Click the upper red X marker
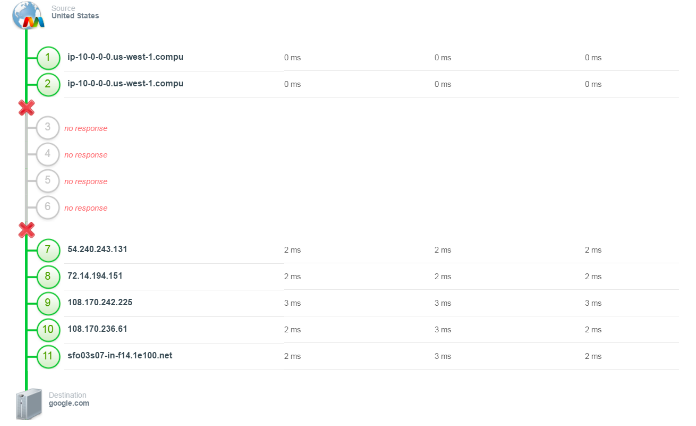Screen dimensions: 696x426 [x=27, y=107]
